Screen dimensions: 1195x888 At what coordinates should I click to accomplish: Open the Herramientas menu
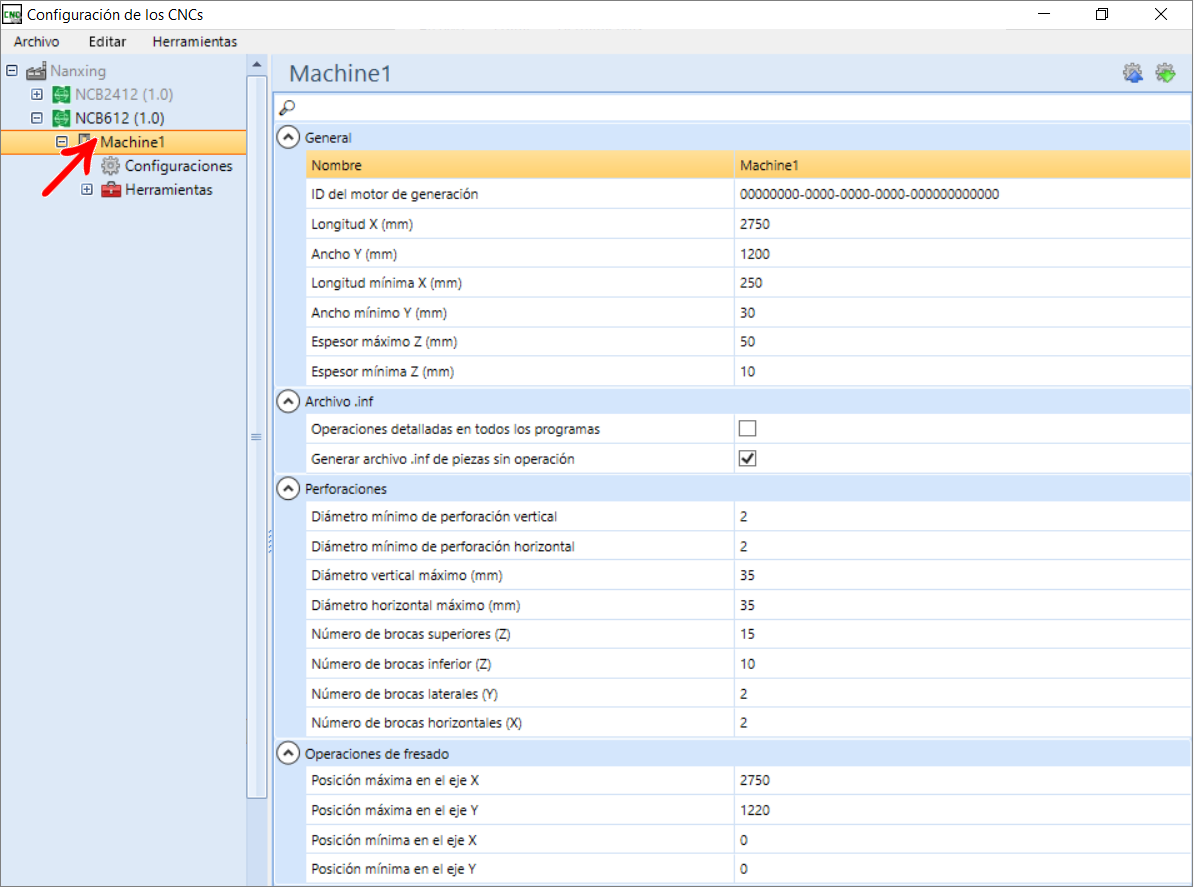pos(194,42)
